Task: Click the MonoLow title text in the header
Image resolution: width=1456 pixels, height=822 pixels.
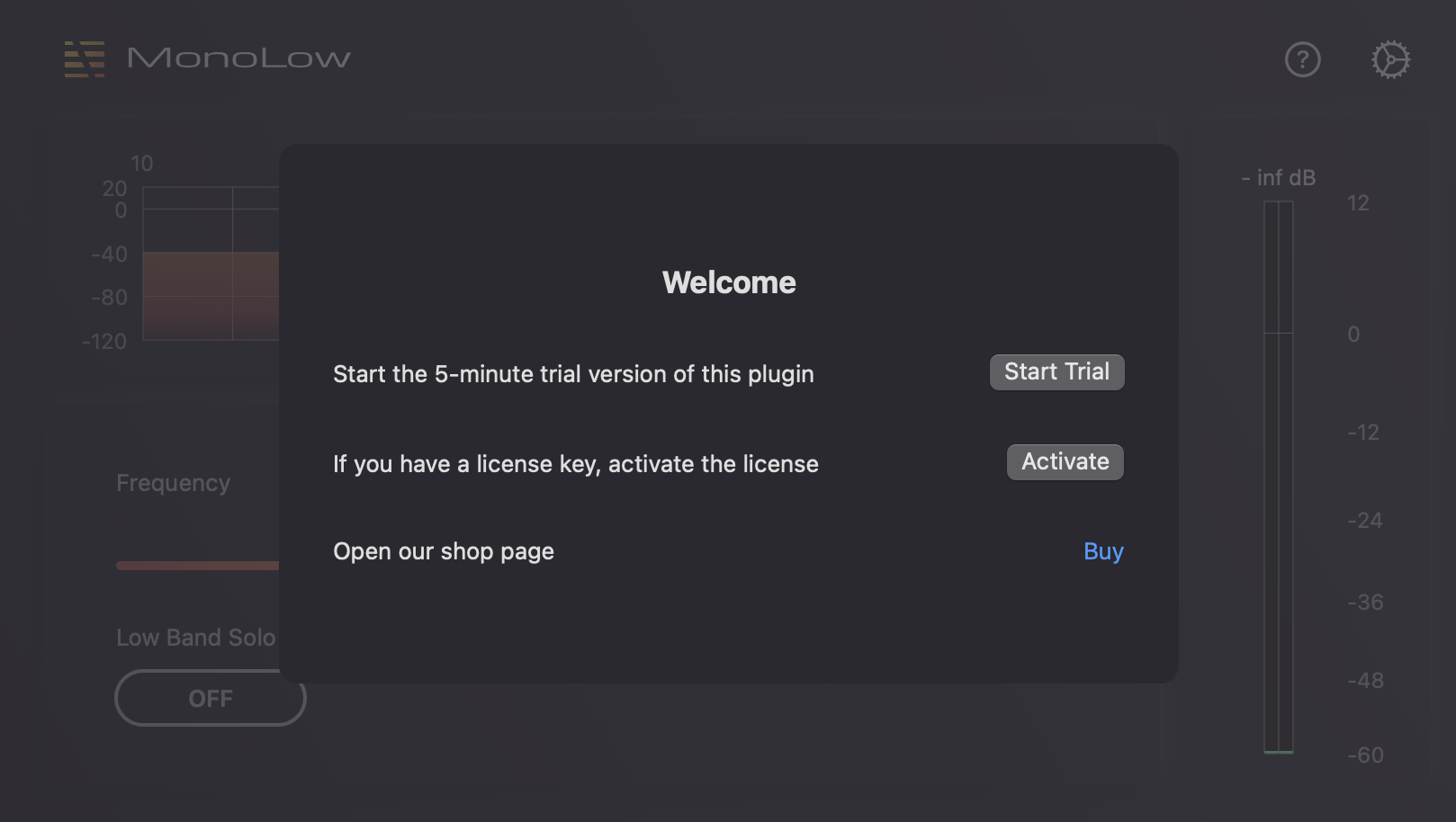Action: click(238, 58)
